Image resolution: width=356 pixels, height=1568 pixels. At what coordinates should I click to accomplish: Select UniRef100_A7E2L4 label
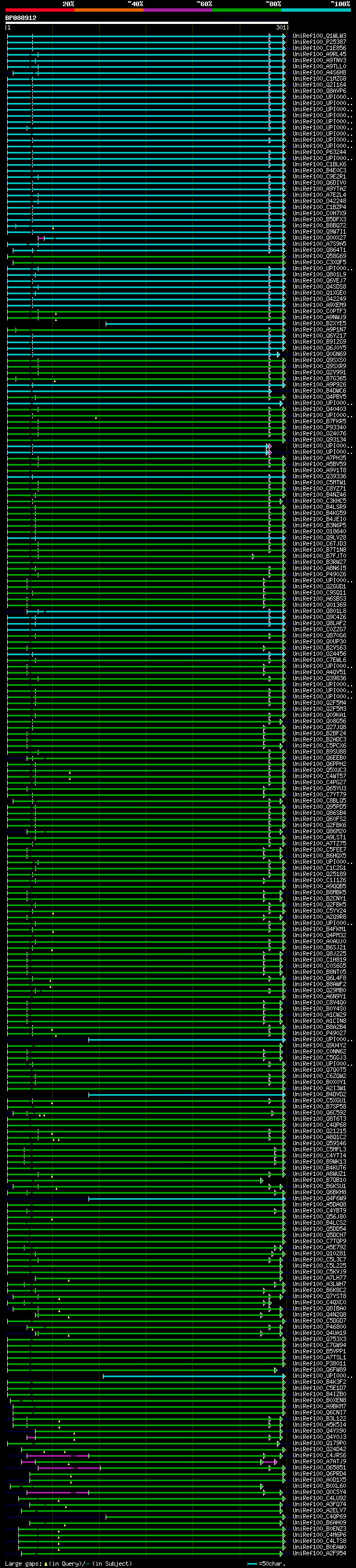point(319,195)
